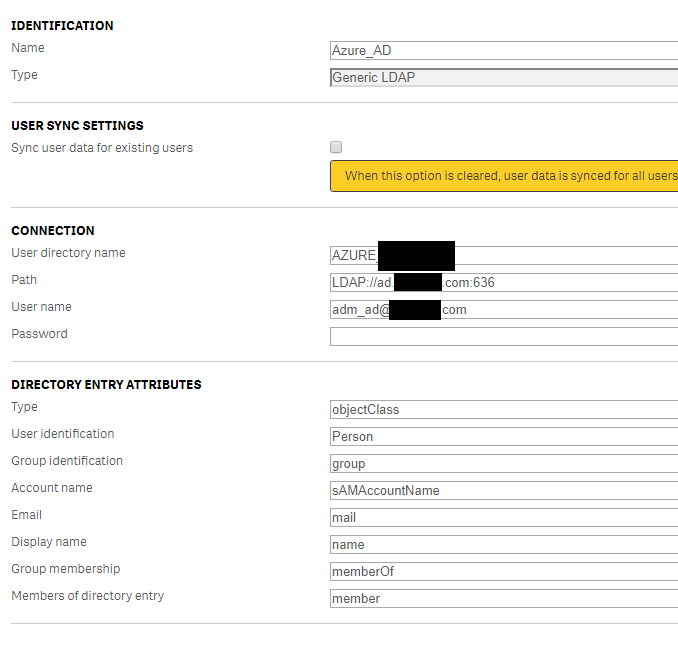Screen dimensions: 678x646
Task: Click the Email field containing mail
Action: 504,518
